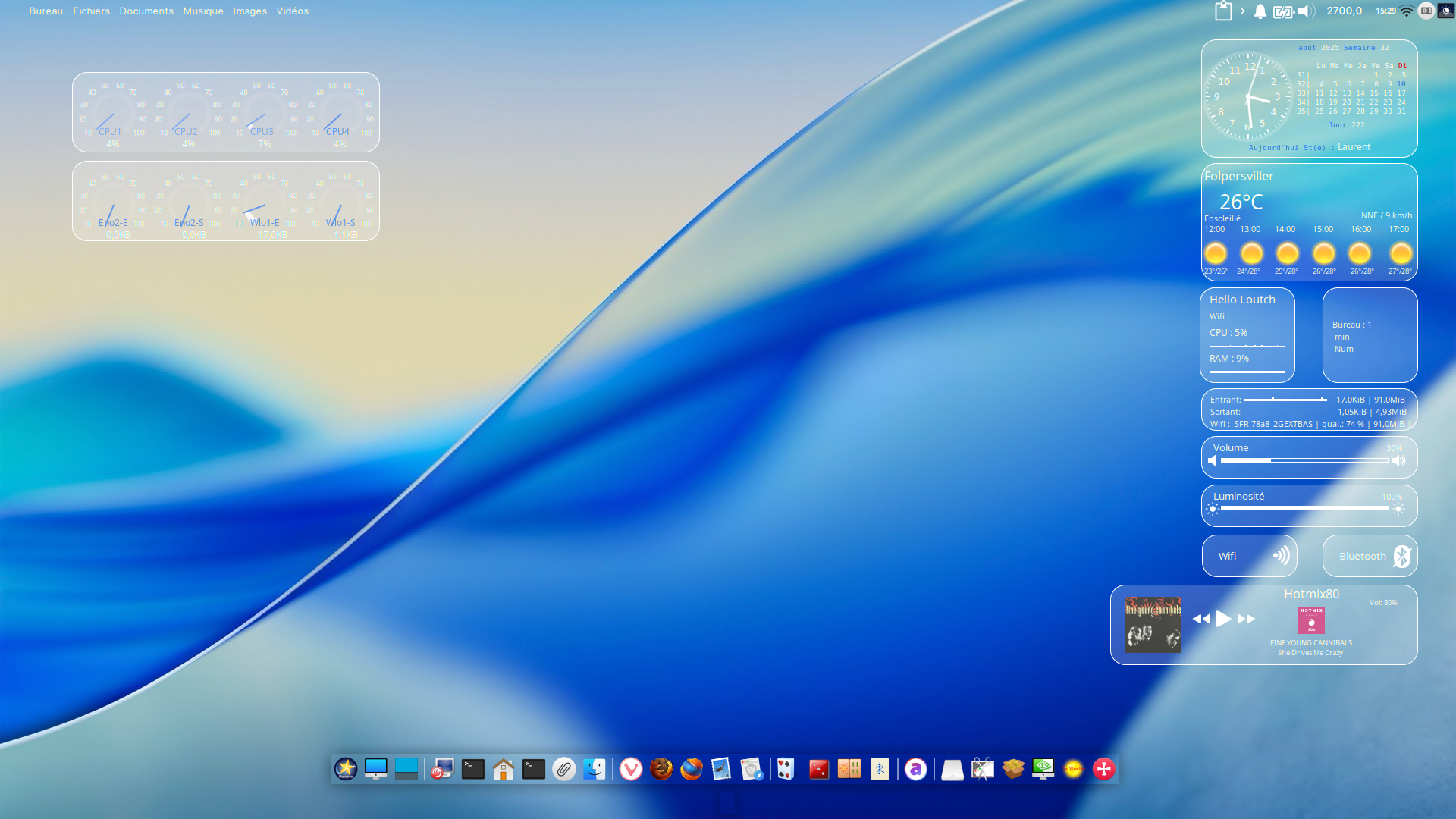Click the analog clock face
Viewport: 1456px width, 819px height.
tap(1248, 97)
